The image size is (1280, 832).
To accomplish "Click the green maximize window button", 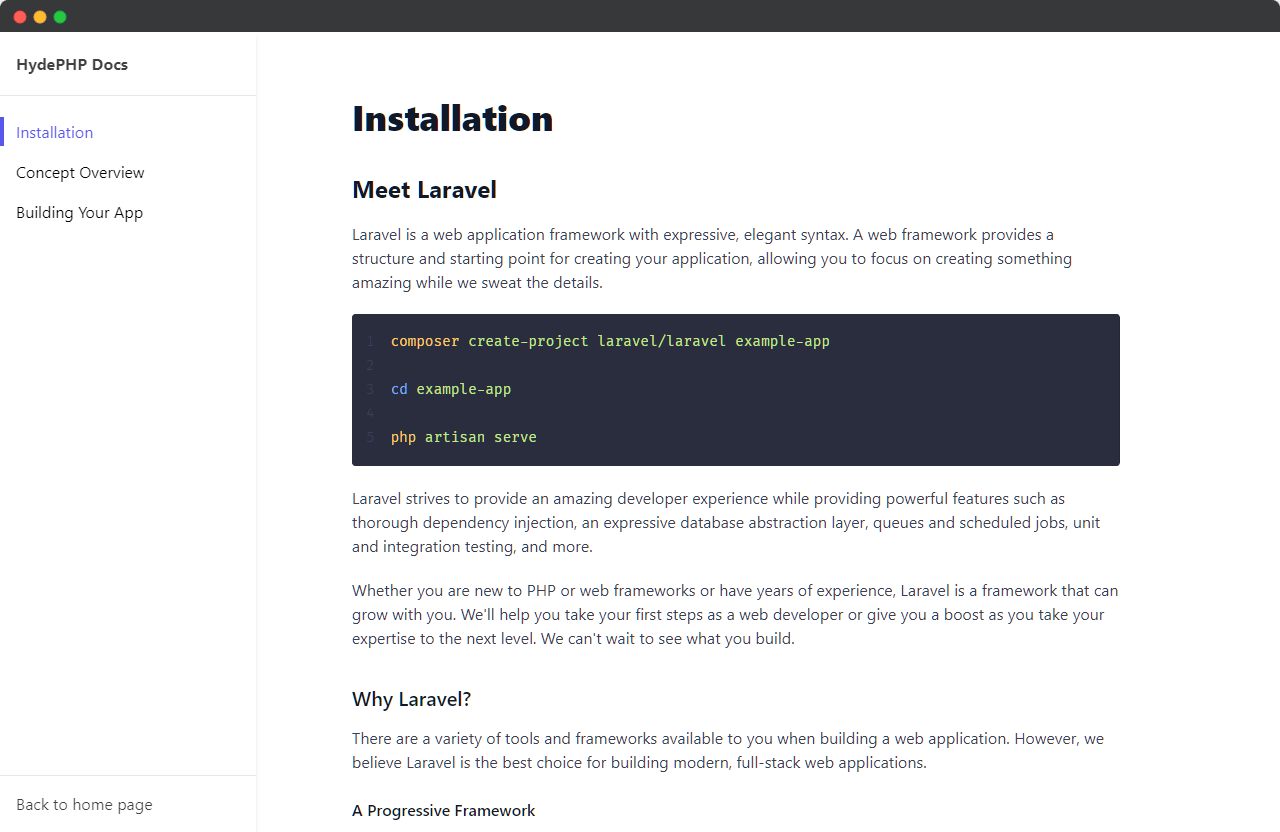I will (x=60, y=16).
